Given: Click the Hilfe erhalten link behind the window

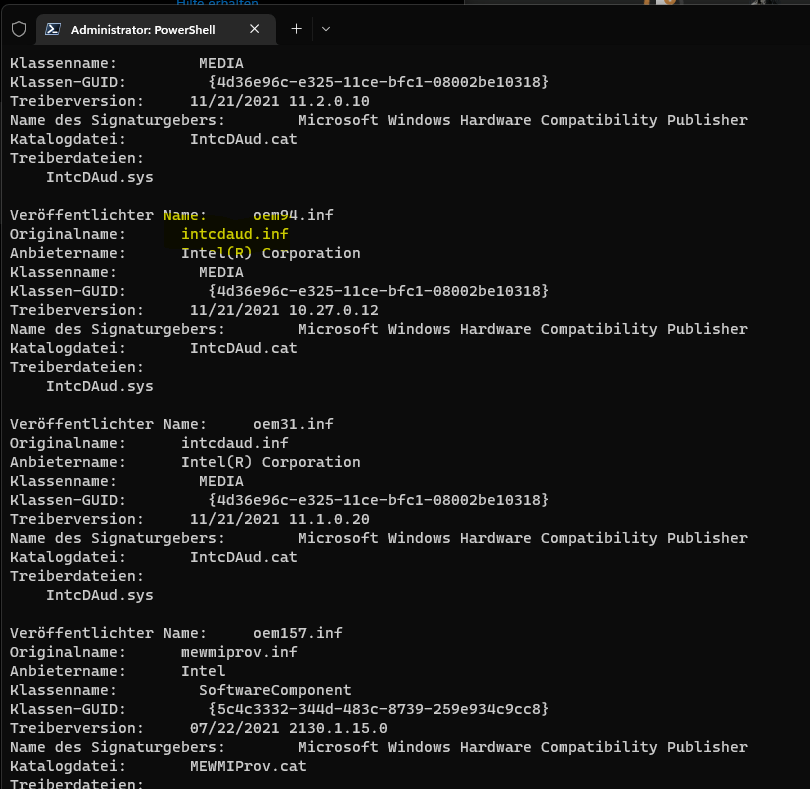Looking at the screenshot, I should click(217, 3).
